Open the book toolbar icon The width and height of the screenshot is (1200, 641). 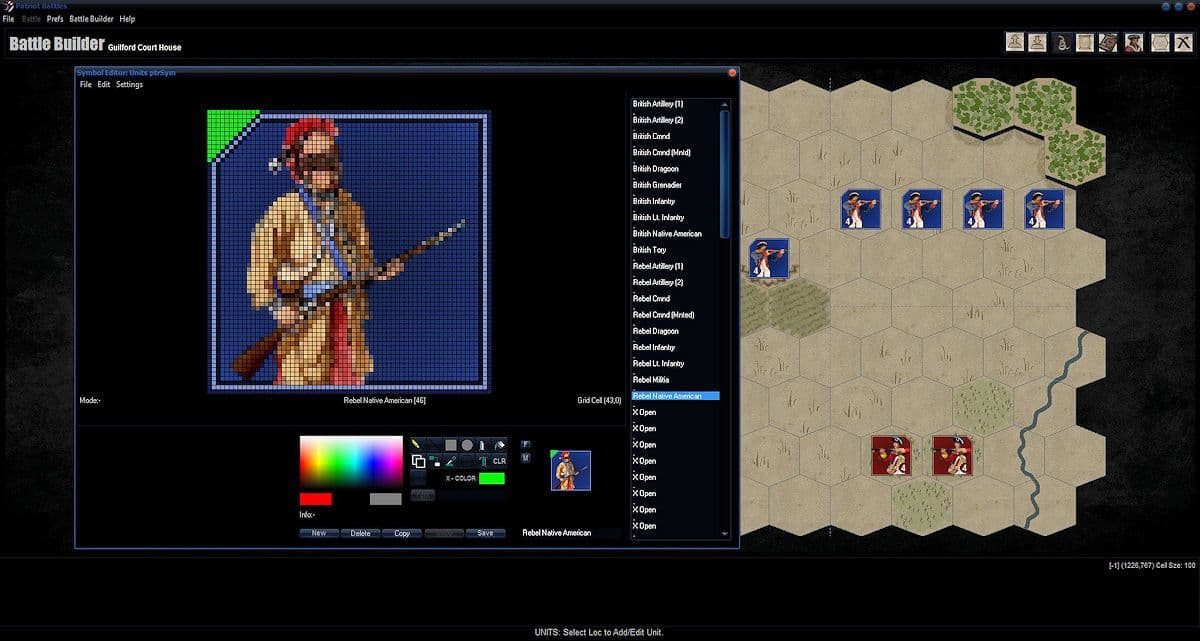click(x=1108, y=42)
